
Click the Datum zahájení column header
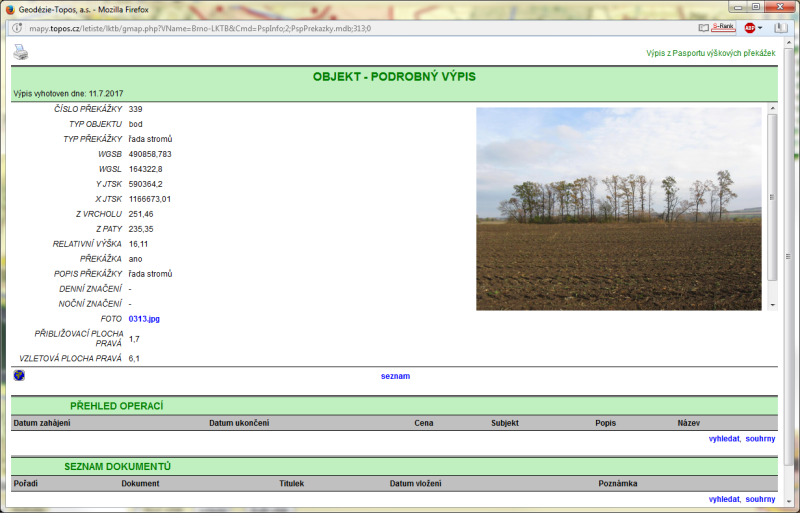pos(42,423)
